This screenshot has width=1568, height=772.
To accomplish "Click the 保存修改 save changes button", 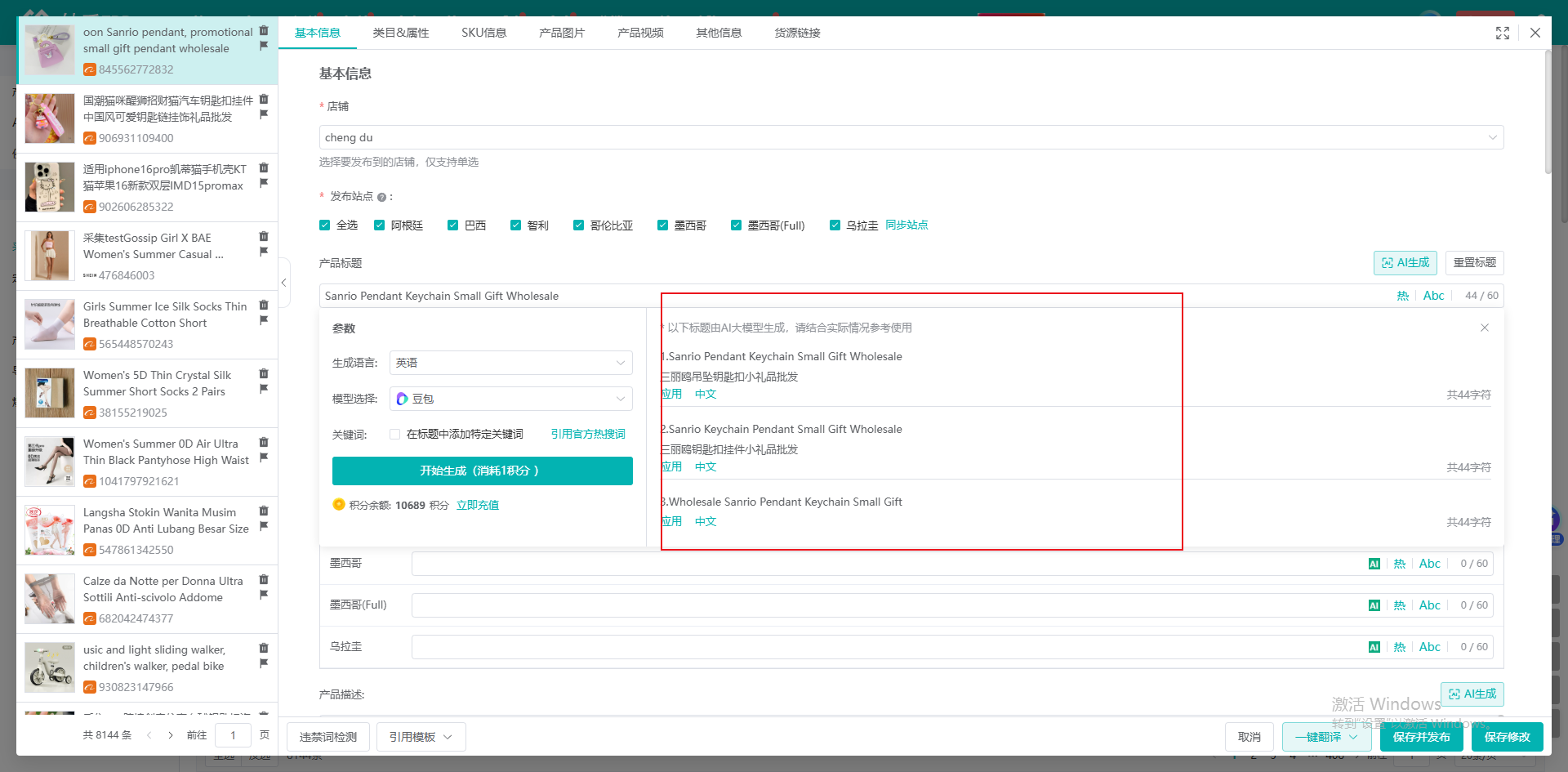I will (x=1508, y=737).
